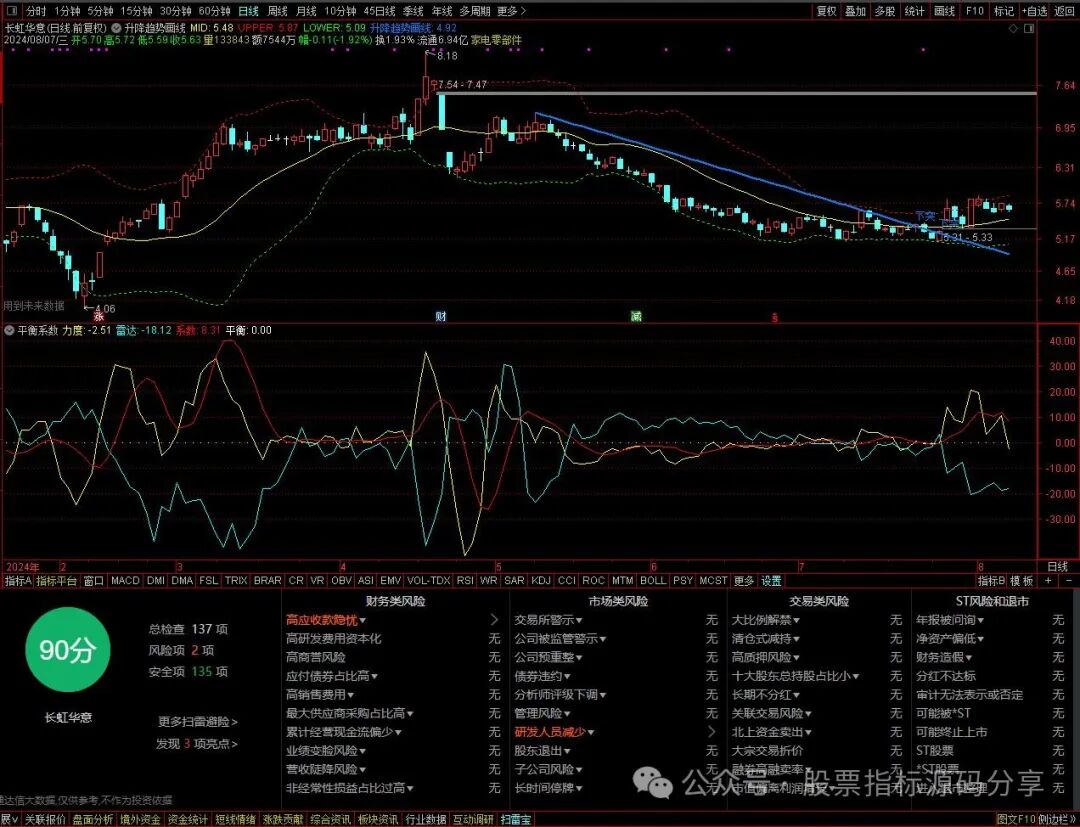Open the F10 company info
1080x827 pixels.
pos(975,11)
